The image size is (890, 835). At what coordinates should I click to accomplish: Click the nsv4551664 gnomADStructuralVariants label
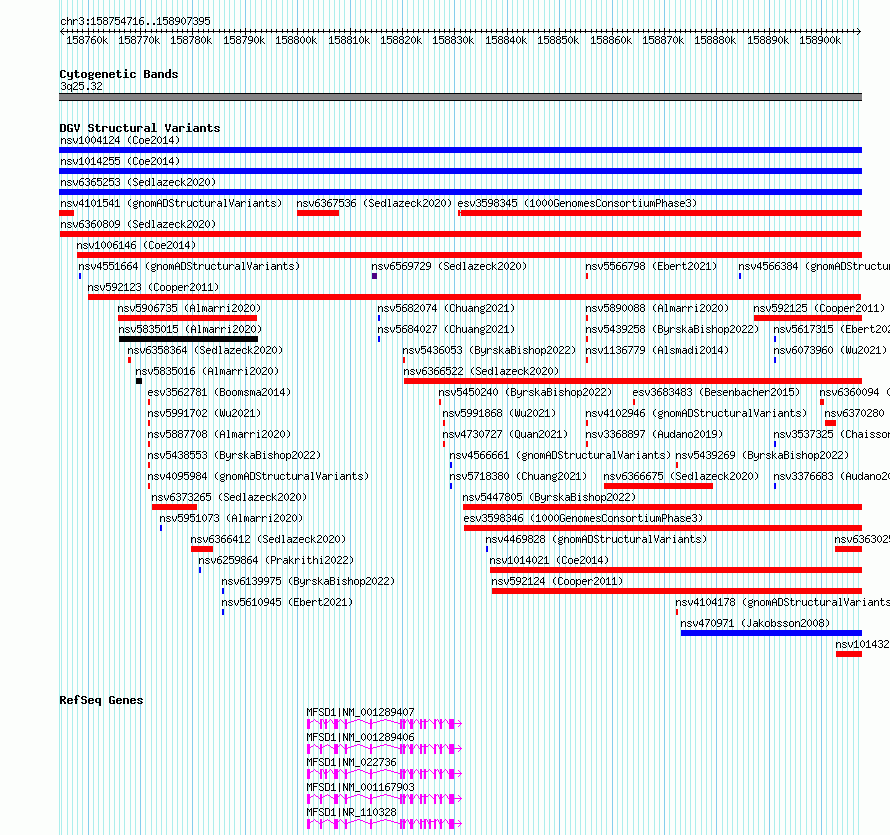pyautogui.click(x=189, y=266)
